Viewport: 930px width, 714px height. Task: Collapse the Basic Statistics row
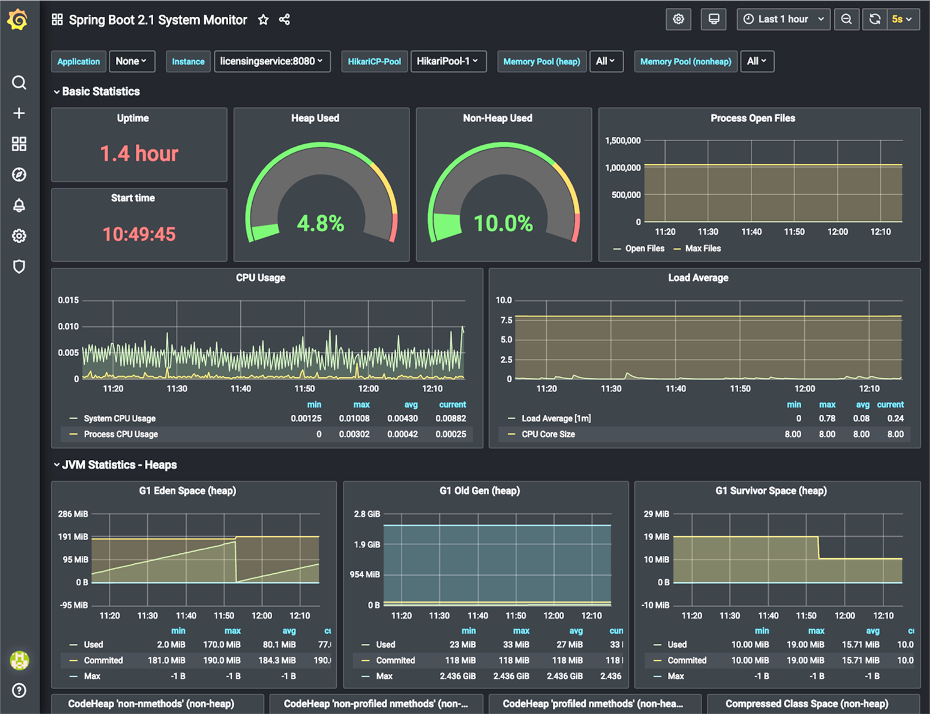[100, 91]
